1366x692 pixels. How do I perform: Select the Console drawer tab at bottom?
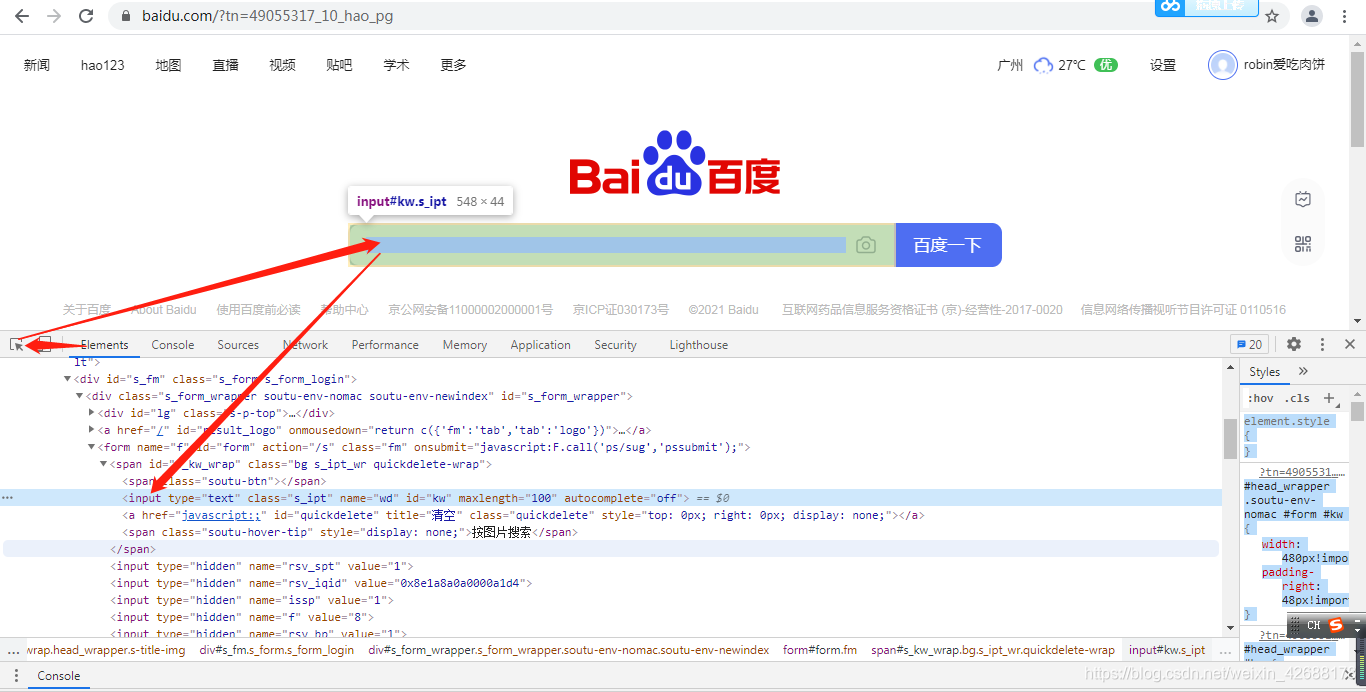pyautogui.click(x=59, y=676)
